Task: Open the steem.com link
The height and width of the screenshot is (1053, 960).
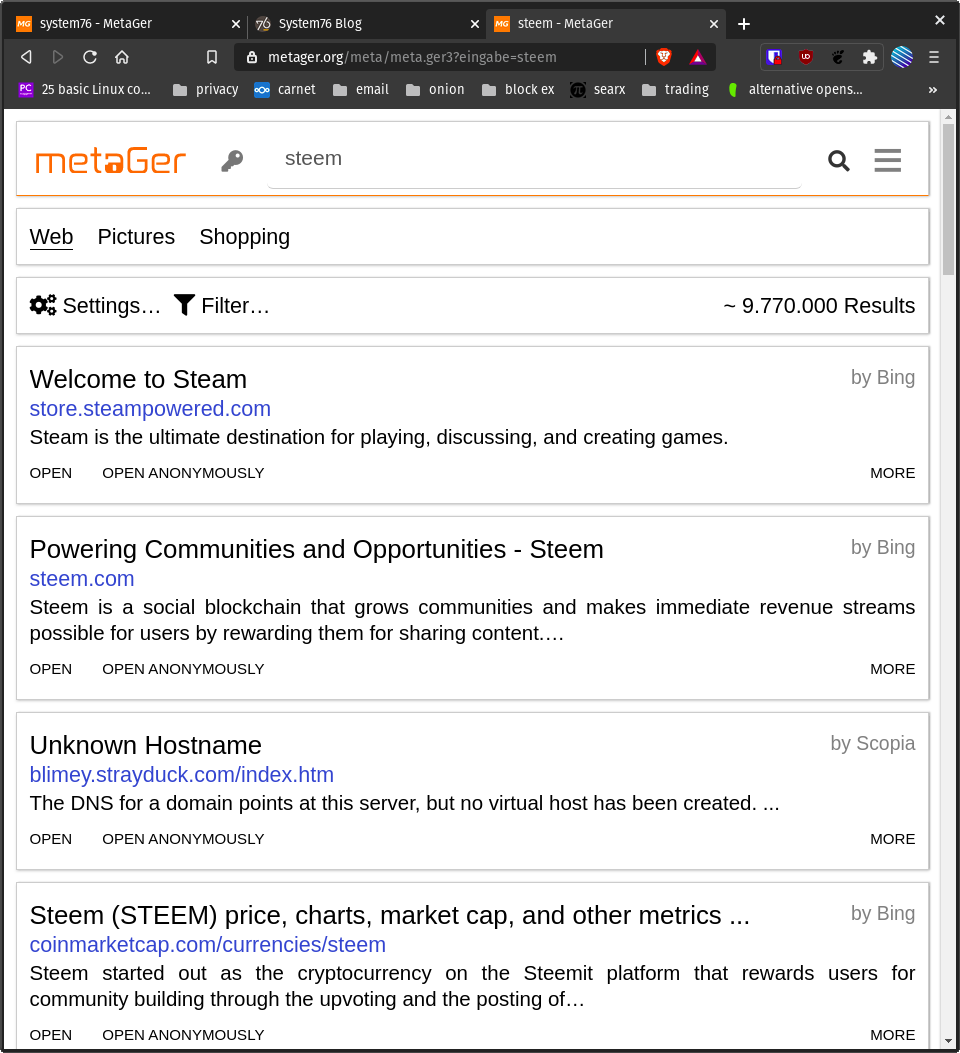Action: point(82,578)
